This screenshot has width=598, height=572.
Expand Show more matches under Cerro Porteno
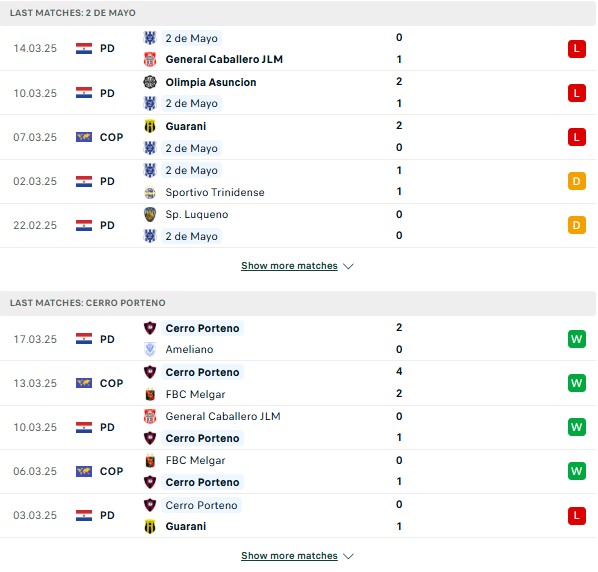point(289,556)
